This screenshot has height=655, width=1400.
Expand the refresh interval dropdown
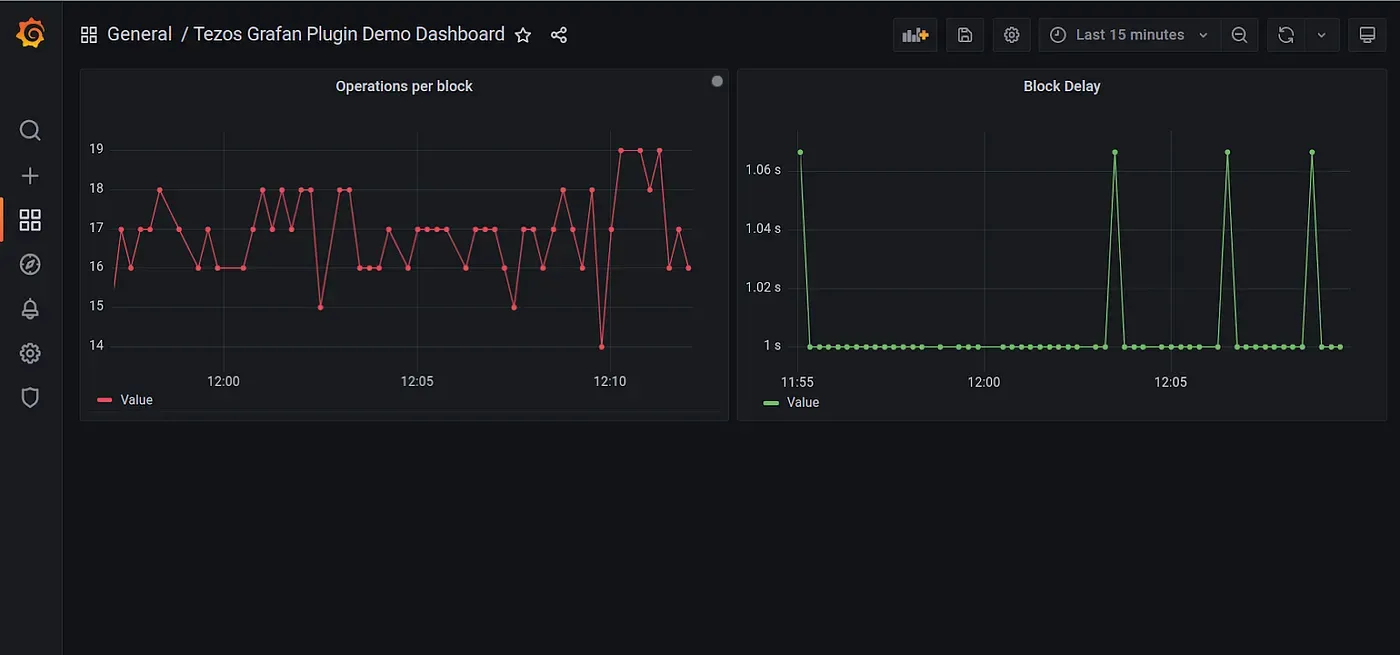[1322, 34]
